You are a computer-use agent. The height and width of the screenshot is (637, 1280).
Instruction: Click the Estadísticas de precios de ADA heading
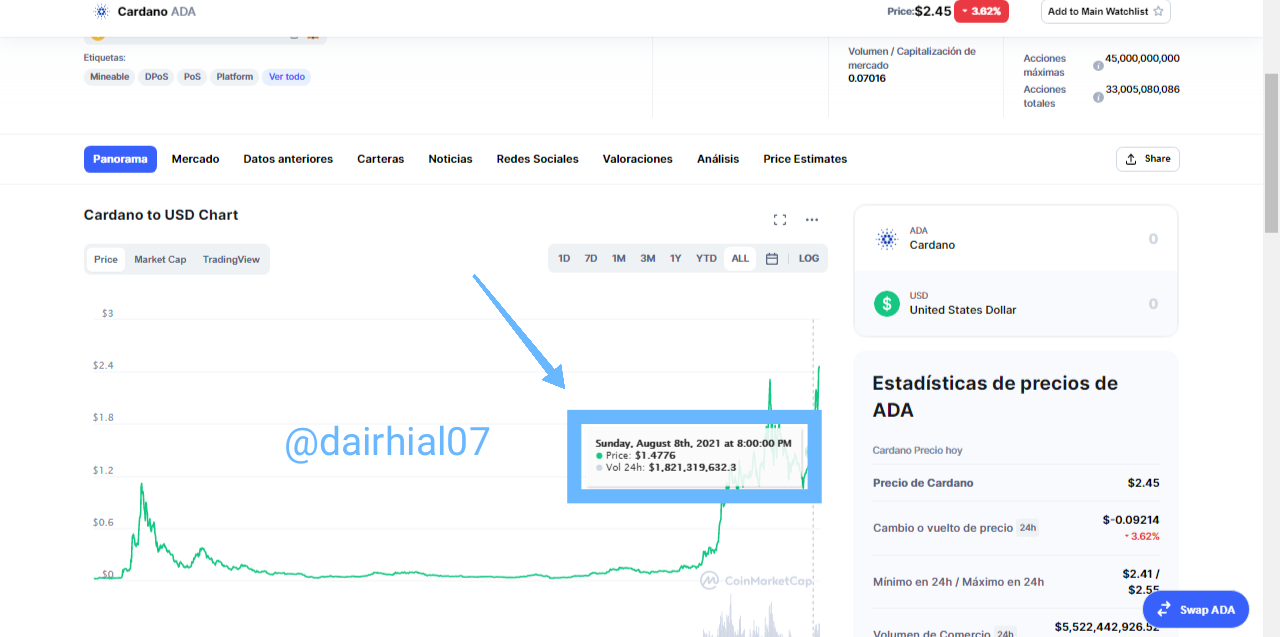(995, 397)
